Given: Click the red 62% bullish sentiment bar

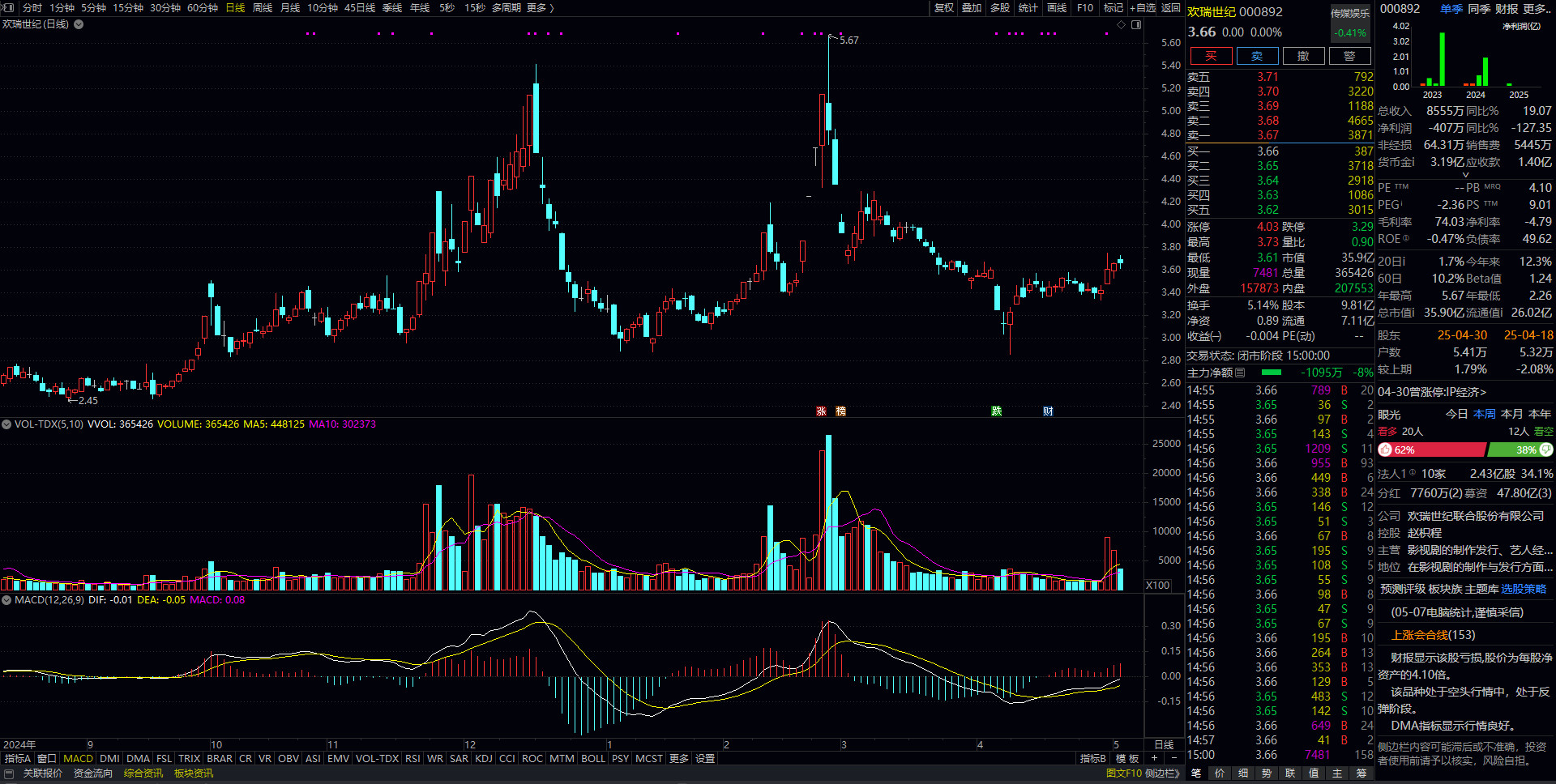Looking at the screenshot, I should [x=1432, y=450].
